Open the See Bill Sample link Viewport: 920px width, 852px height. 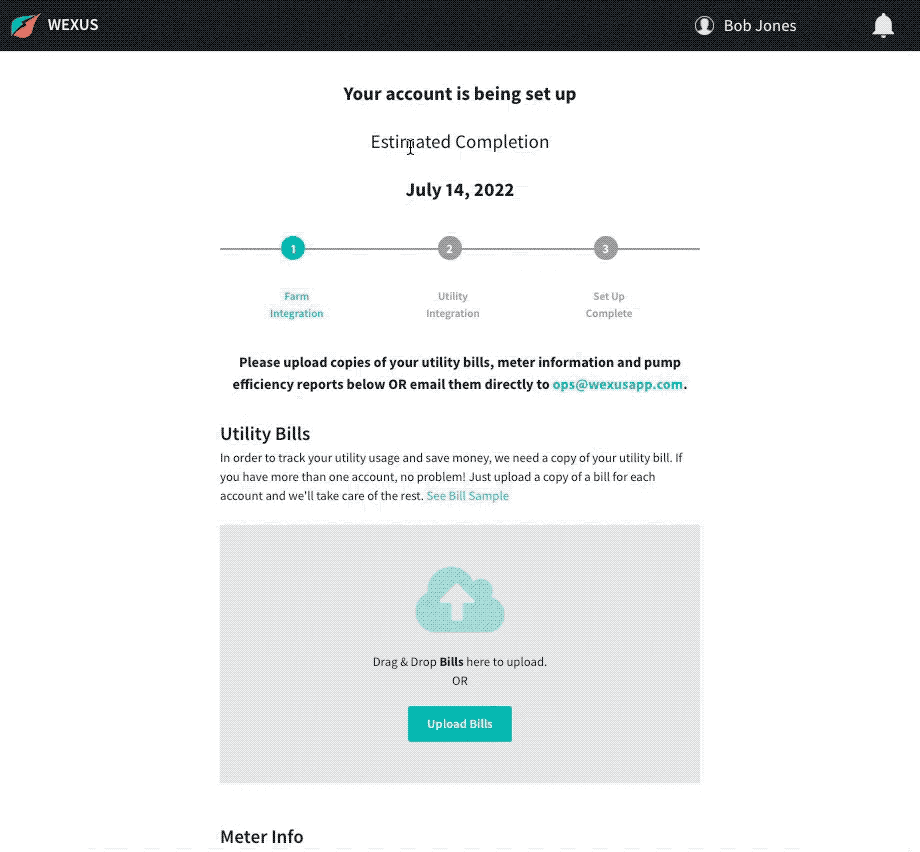click(467, 496)
